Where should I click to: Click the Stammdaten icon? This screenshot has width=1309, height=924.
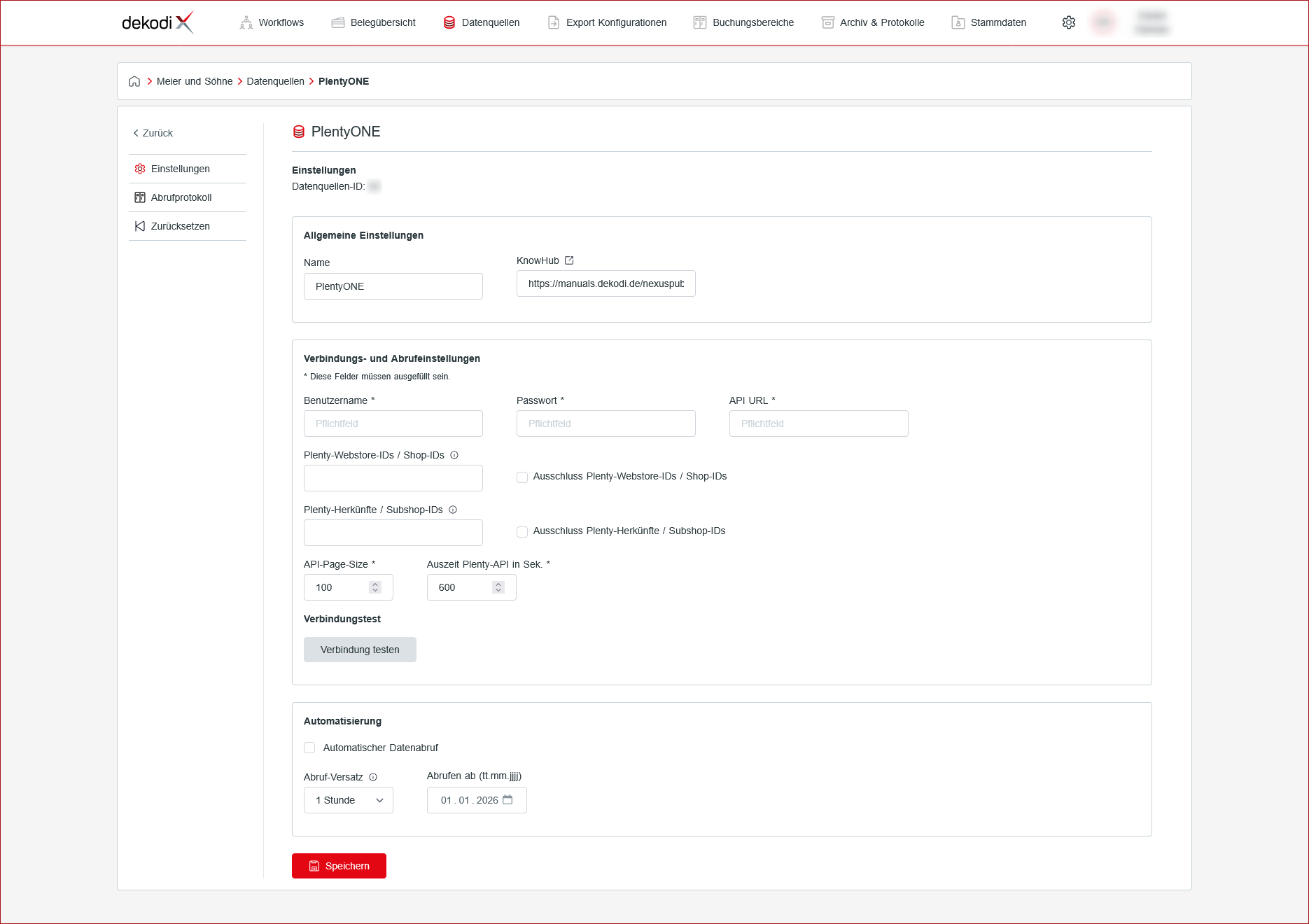pyautogui.click(x=958, y=22)
